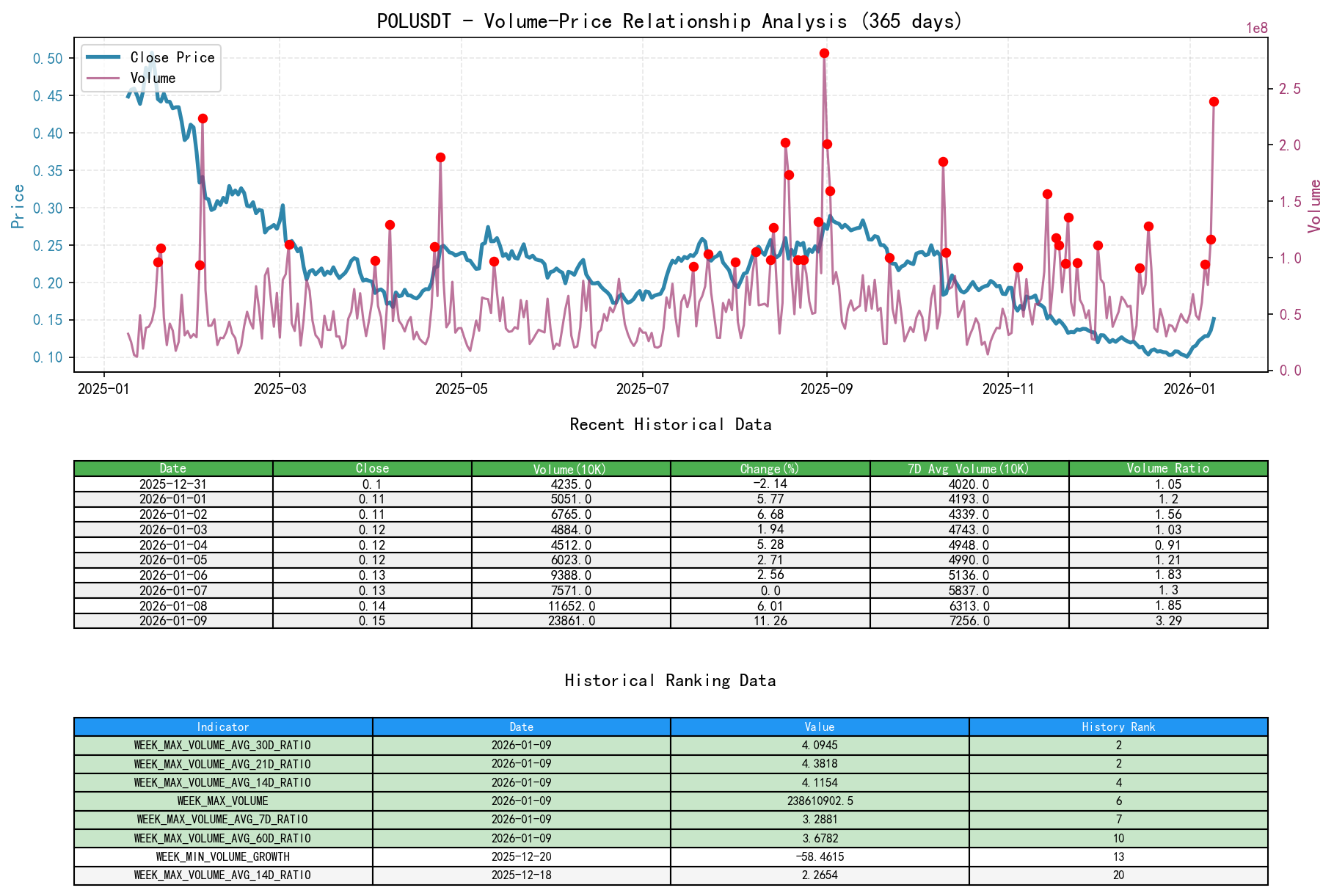This screenshot has width=1334, height=896.
Task: Click the chart title POLUSDT Volume-Price Analysis
Action: (x=670, y=21)
